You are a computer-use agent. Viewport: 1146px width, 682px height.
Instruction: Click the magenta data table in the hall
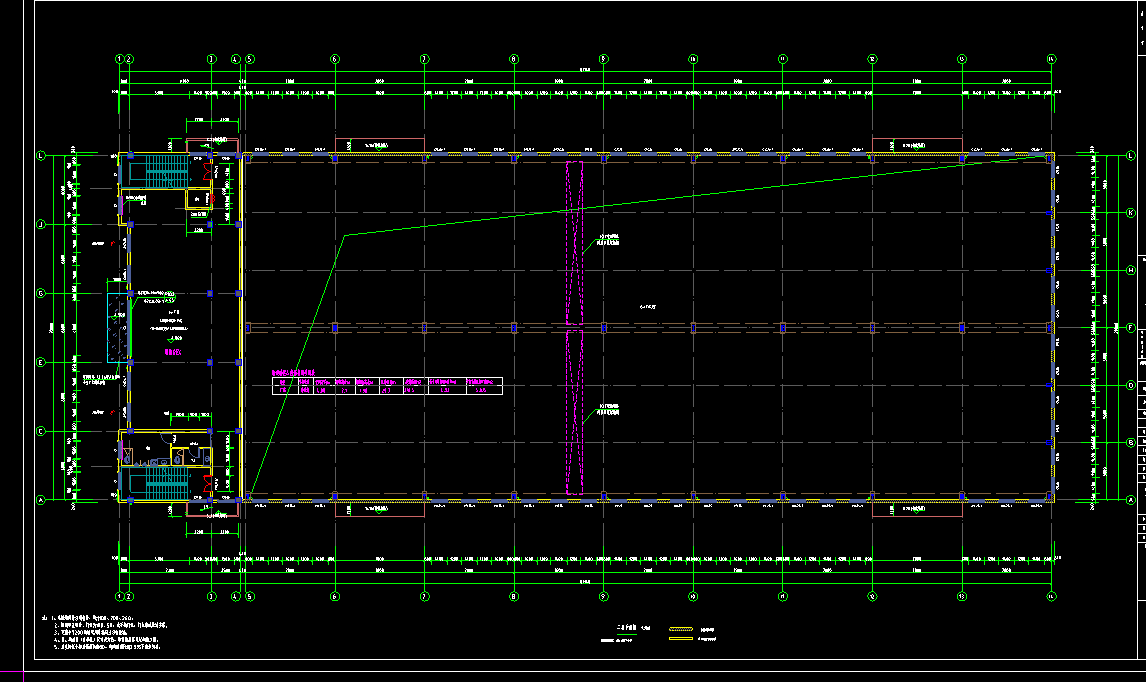[386, 386]
